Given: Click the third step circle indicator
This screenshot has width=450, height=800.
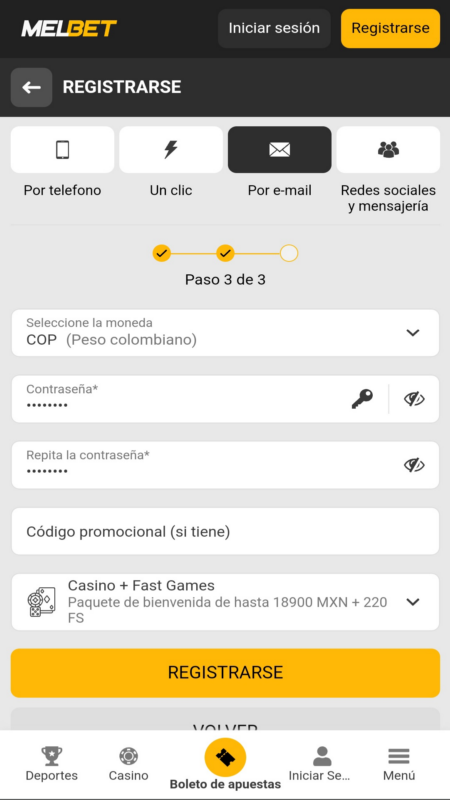Looking at the screenshot, I should point(289,253).
